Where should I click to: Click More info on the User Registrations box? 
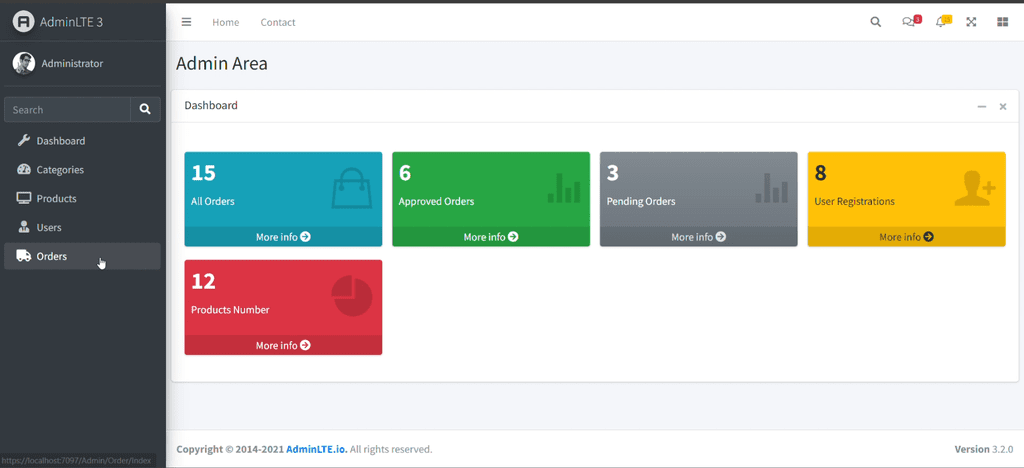[x=906, y=237]
